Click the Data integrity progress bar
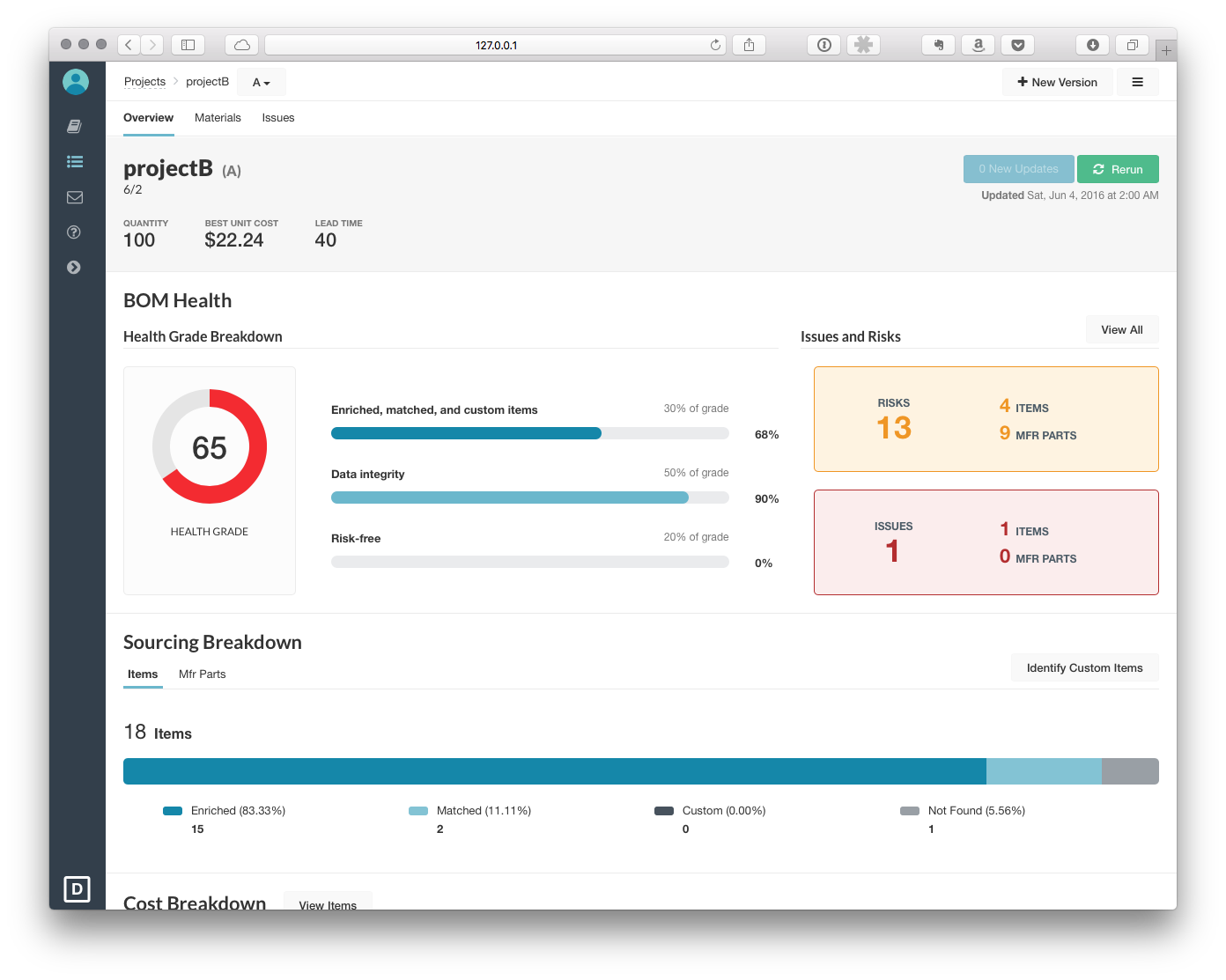Viewport: 1226px width, 980px height. point(529,497)
